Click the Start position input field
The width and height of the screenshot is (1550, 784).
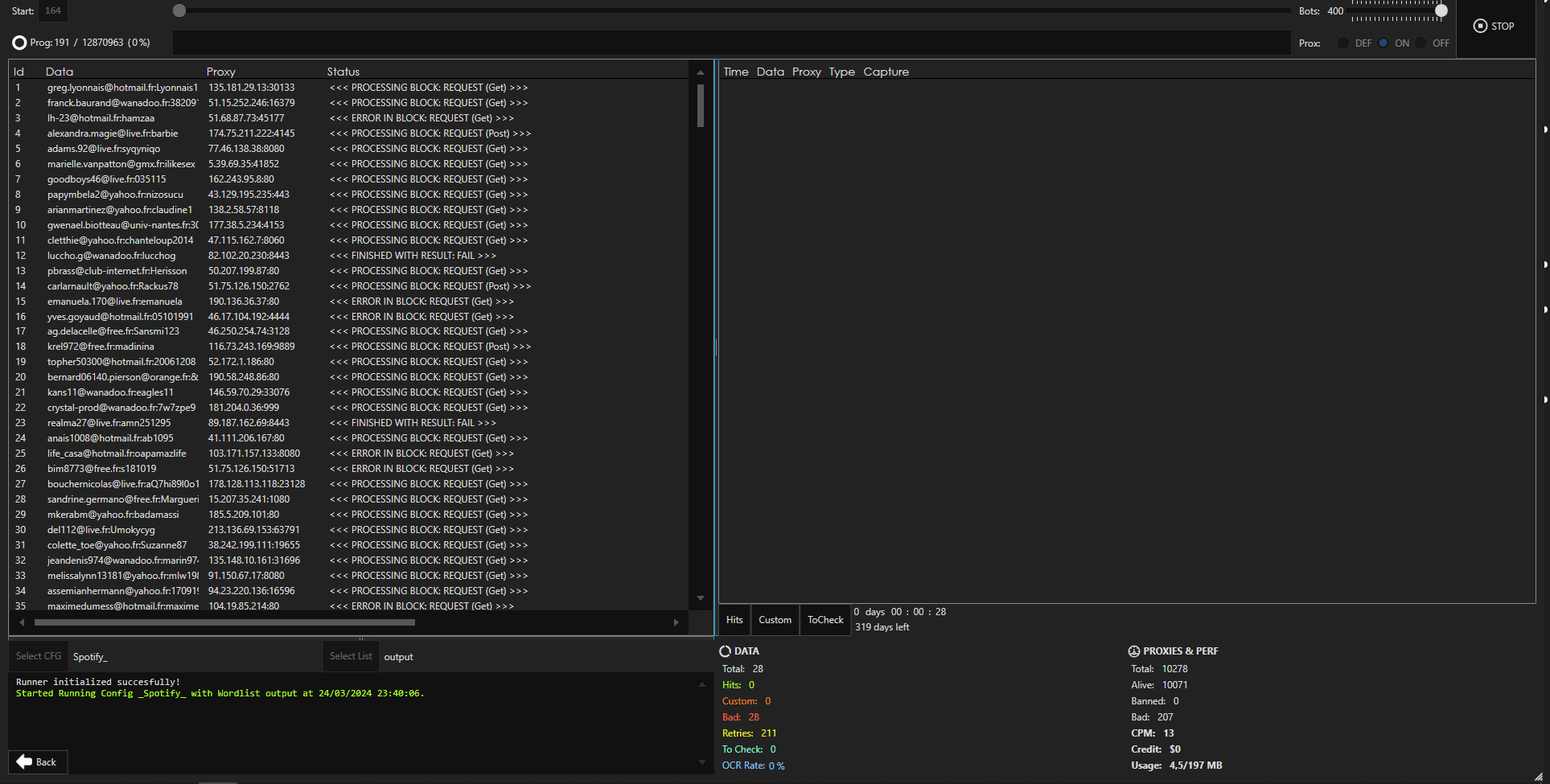(53, 11)
